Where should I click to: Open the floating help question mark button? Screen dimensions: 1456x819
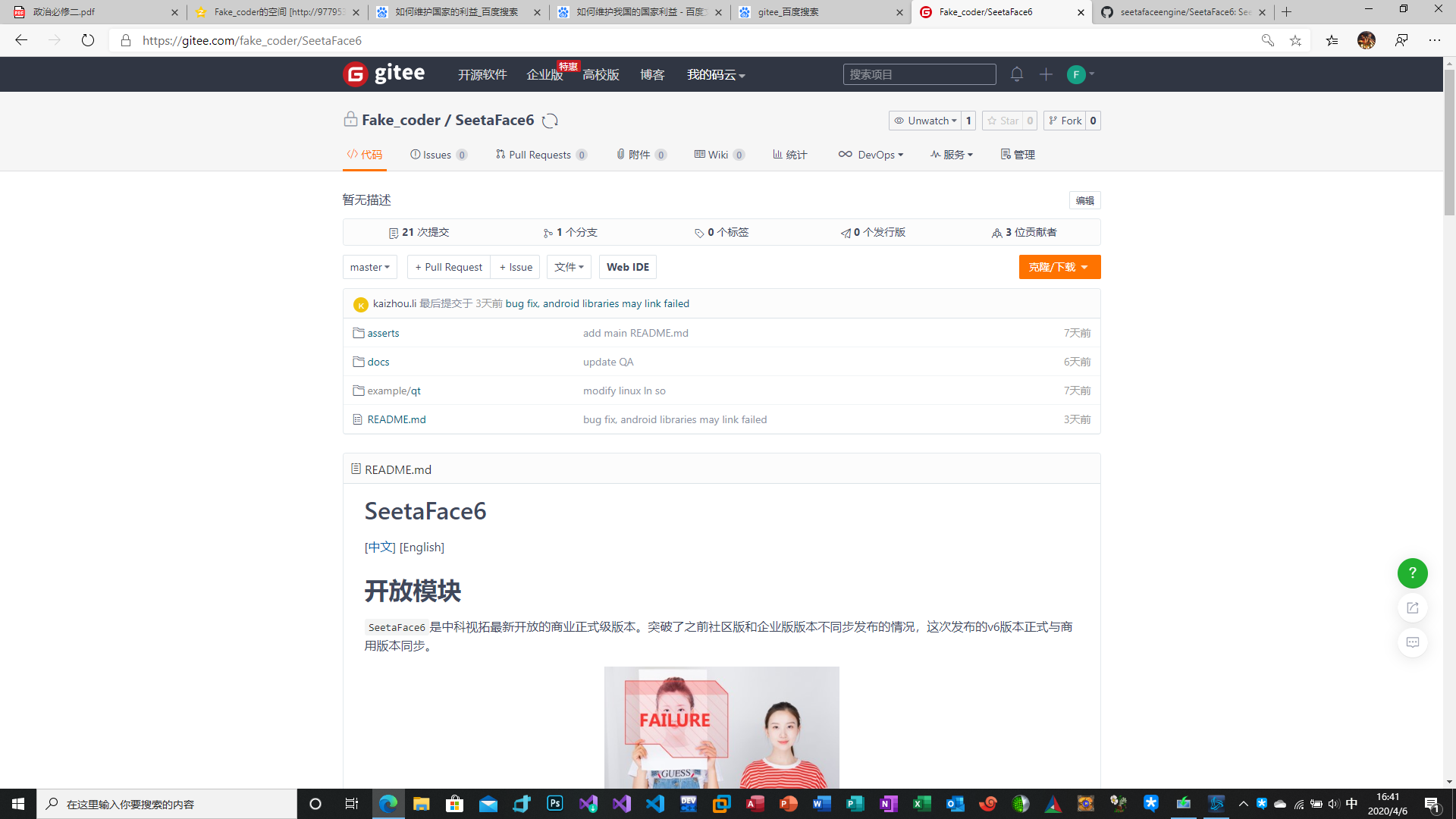[x=1411, y=573]
